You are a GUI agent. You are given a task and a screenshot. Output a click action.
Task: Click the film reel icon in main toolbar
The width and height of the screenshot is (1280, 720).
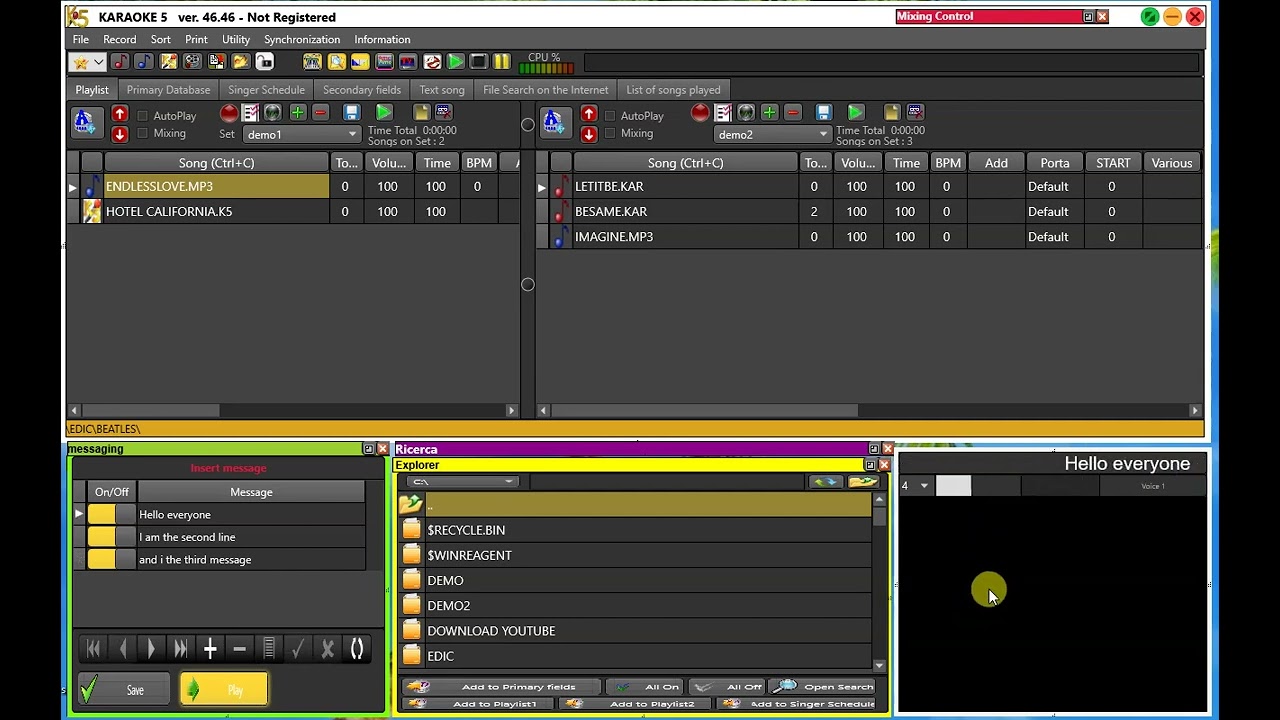tap(192, 62)
